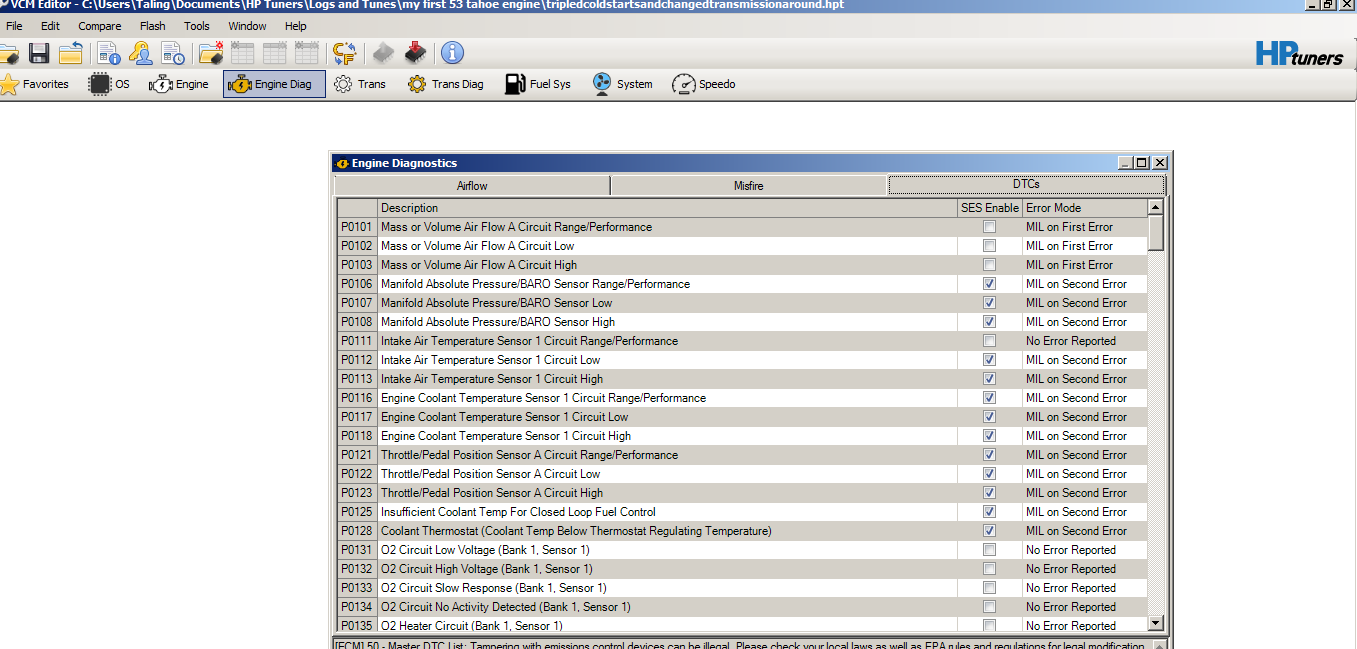Change Error Mode for P0135

coord(1084,626)
